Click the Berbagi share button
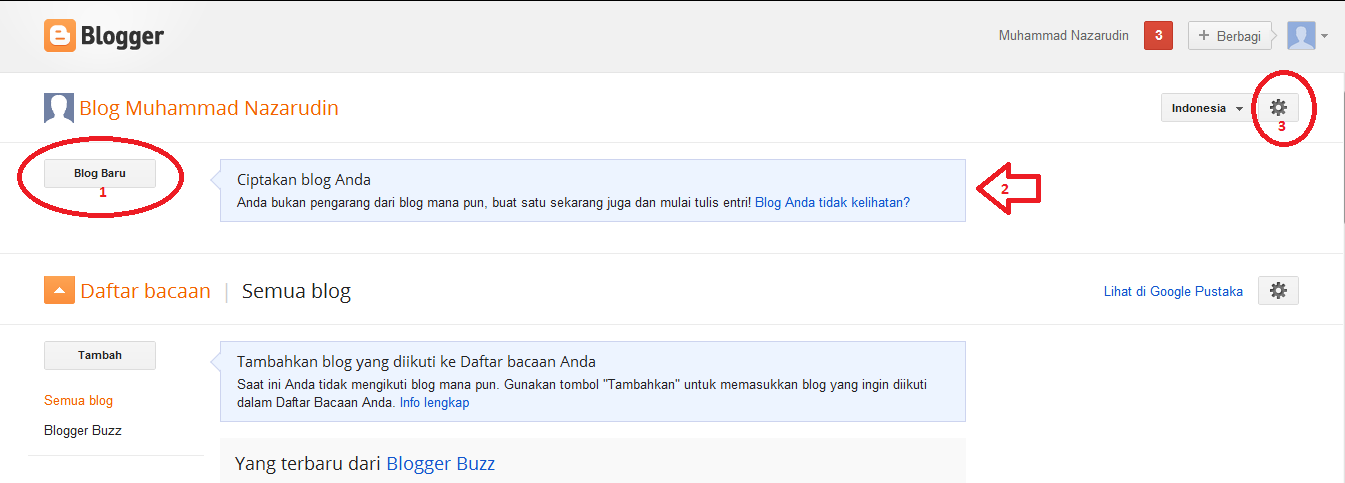Image resolution: width=1345 pixels, height=483 pixels. [1229, 36]
